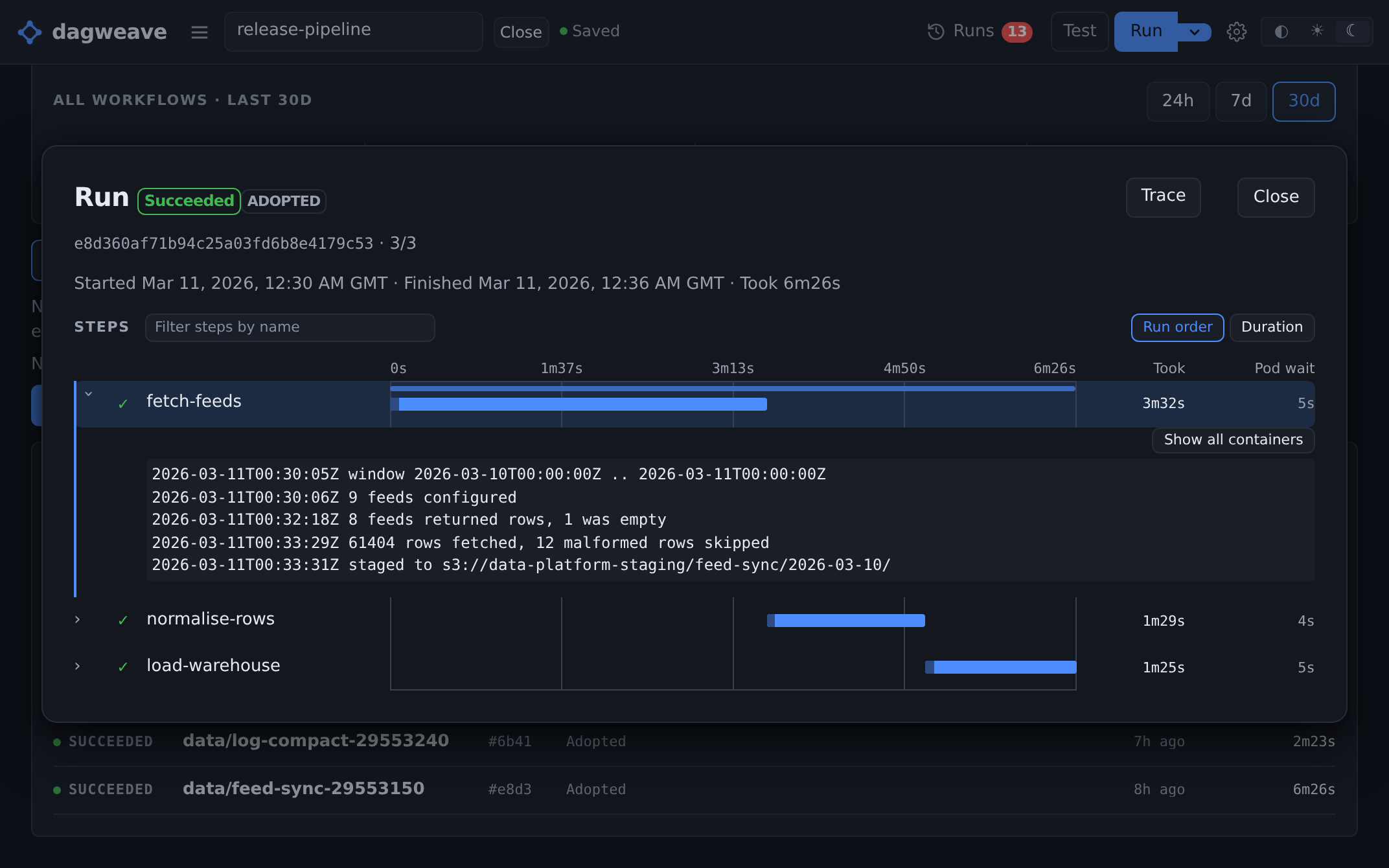Click the #6b41 run hash
This screenshot has height=868, width=1389.
point(510,742)
